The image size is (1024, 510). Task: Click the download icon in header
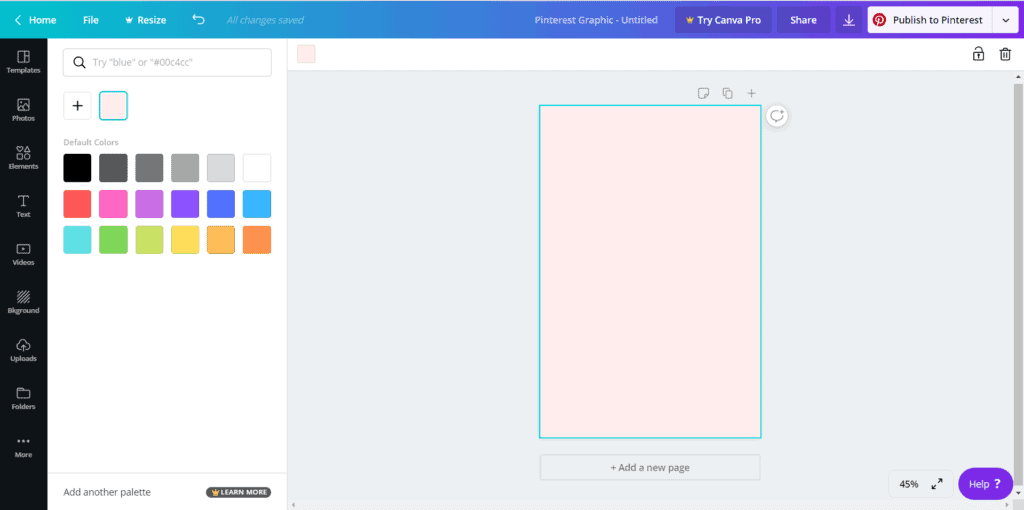pos(848,20)
